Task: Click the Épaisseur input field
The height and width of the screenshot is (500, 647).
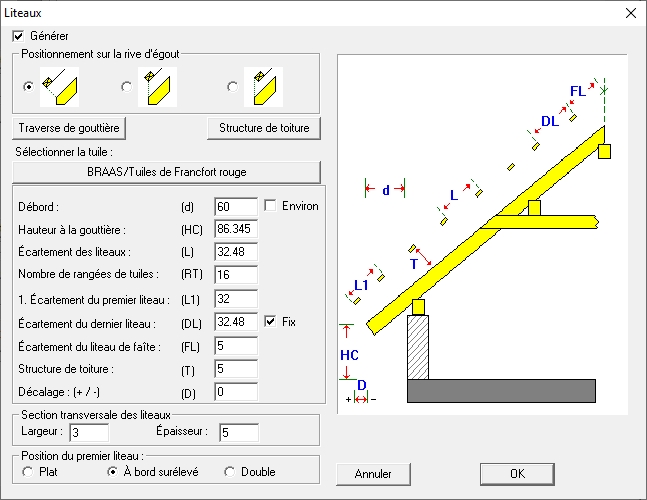Action: pyautogui.click(x=239, y=432)
